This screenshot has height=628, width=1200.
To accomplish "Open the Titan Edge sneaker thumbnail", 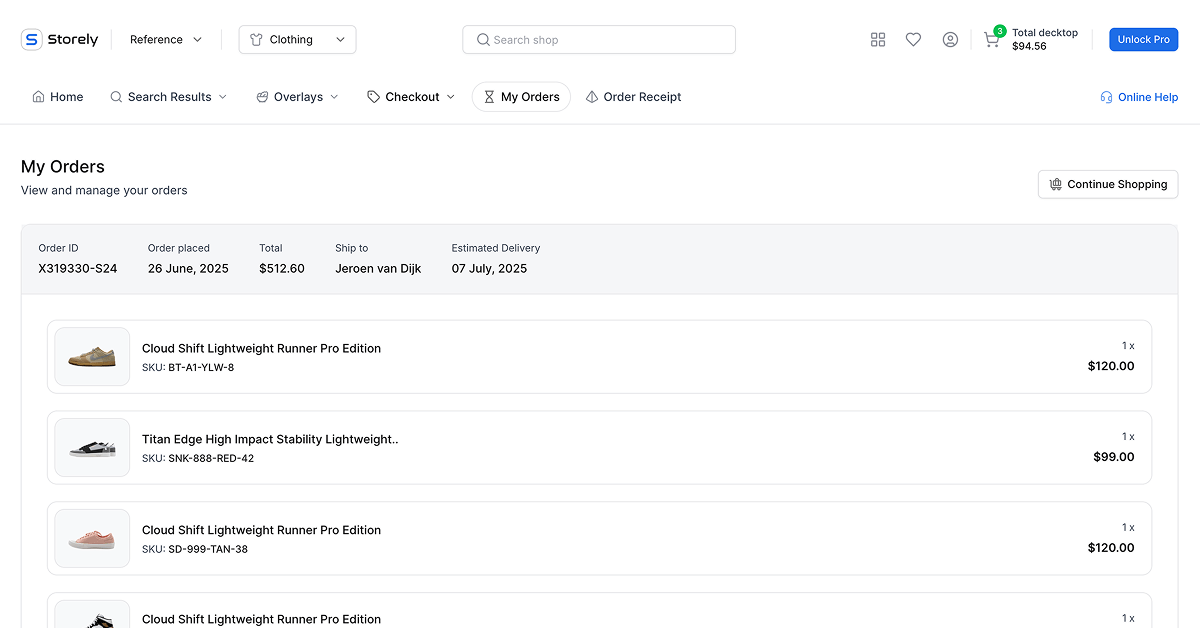I will point(92,448).
